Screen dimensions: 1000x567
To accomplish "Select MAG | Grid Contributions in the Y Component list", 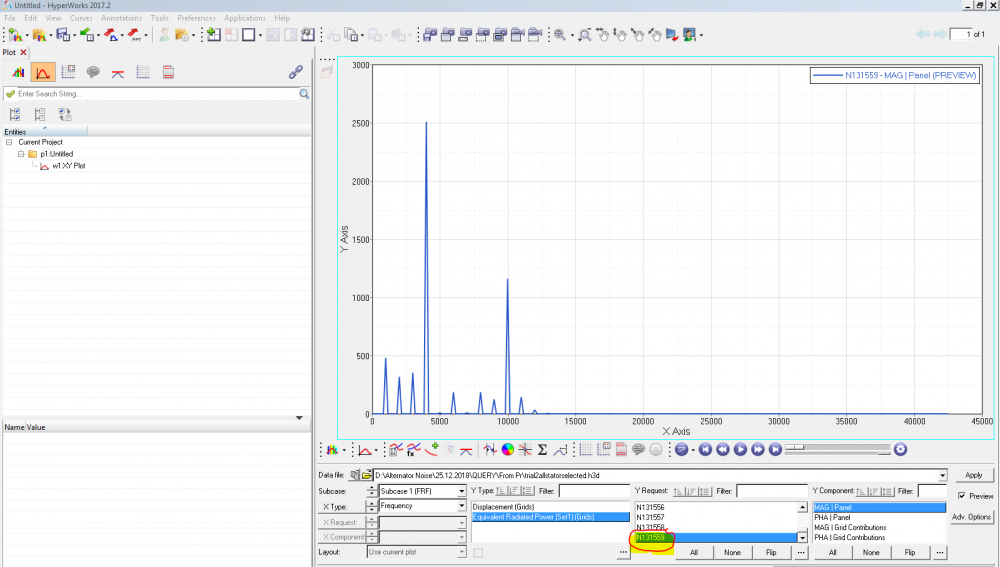I will [x=879, y=527].
